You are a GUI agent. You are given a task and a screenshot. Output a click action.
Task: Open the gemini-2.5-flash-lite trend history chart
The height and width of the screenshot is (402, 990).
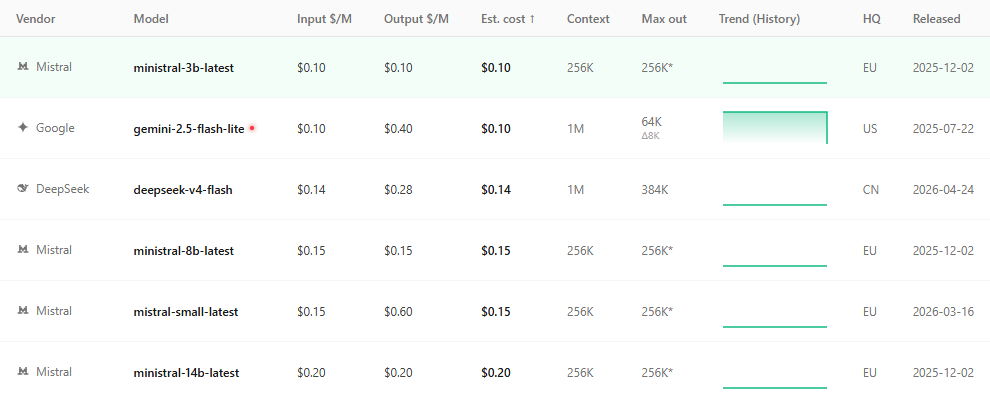point(775,127)
